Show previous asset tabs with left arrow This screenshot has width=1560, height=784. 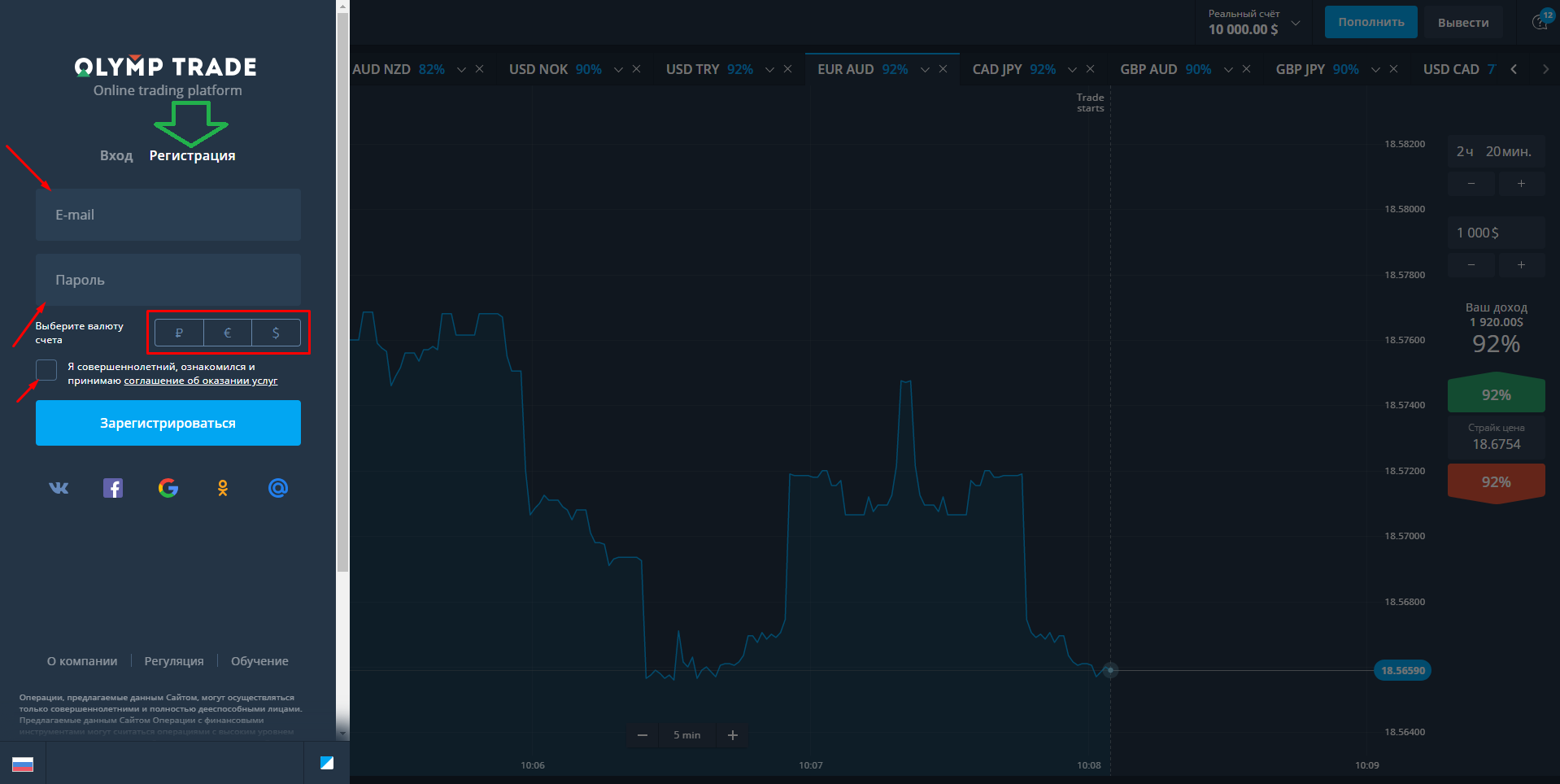[x=1514, y=69]
